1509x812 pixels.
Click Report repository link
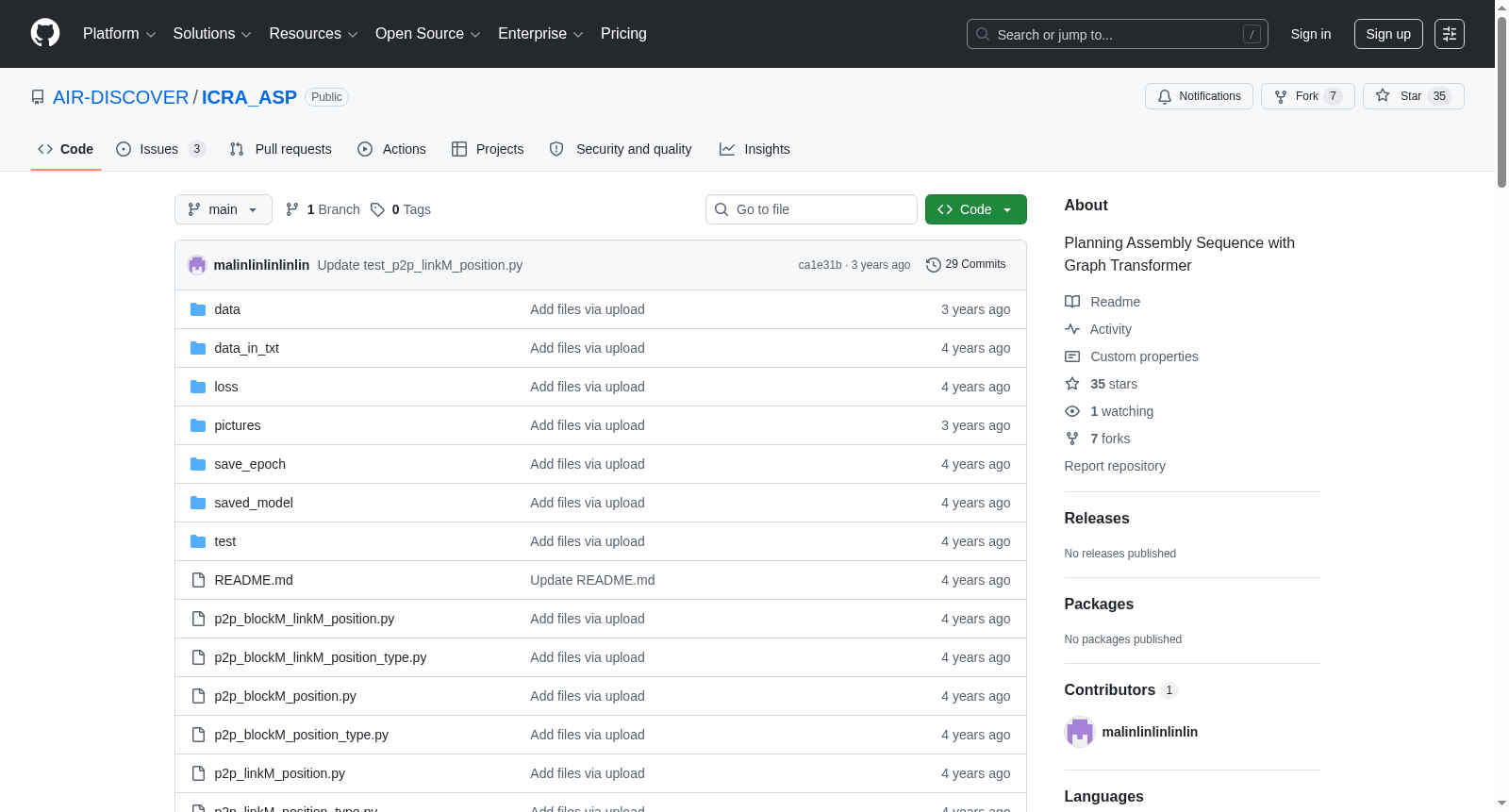pyautogui.click(x=1115, y=466)
